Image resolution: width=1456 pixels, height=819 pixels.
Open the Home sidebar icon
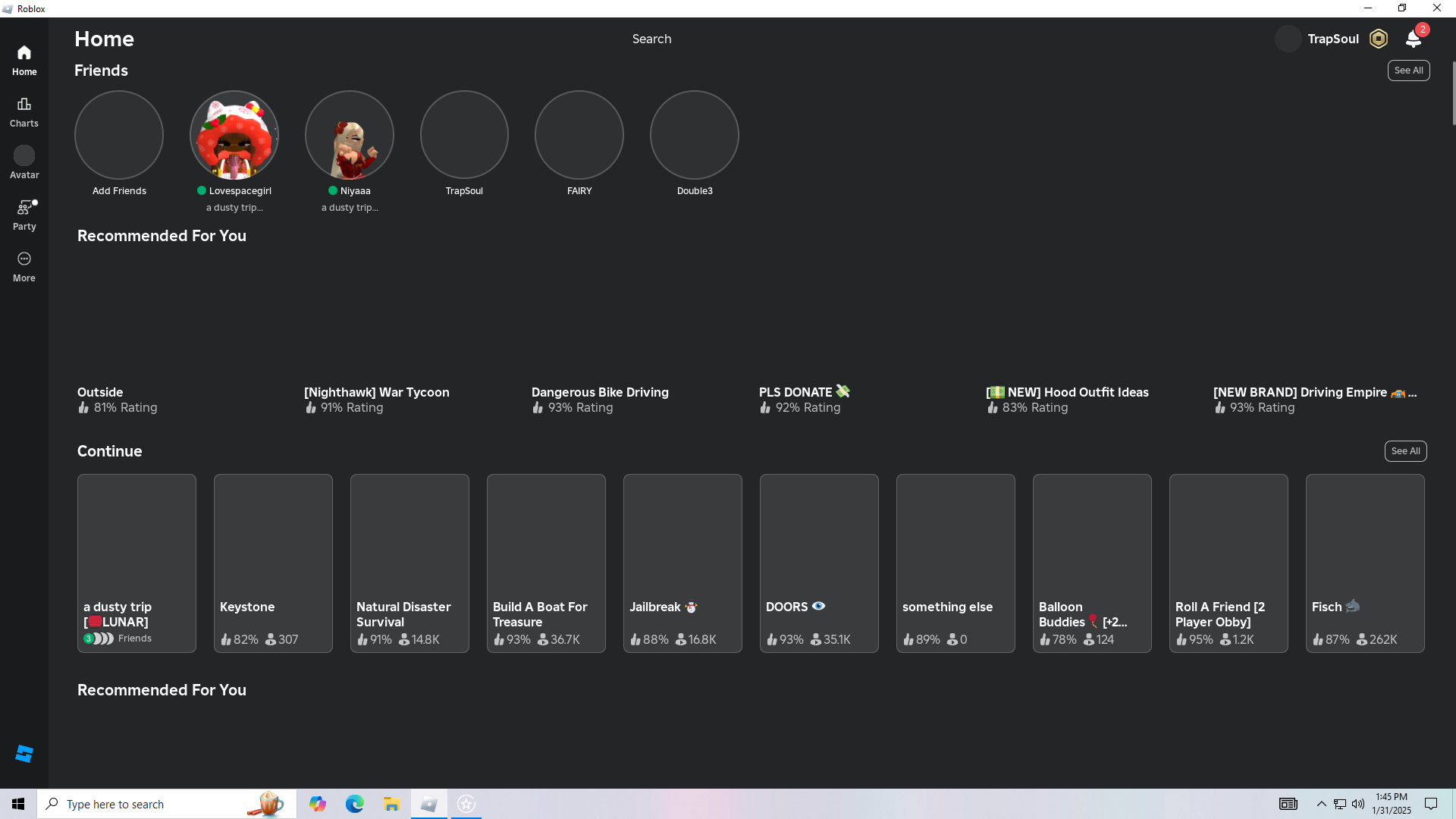click(x=24, y=61)
